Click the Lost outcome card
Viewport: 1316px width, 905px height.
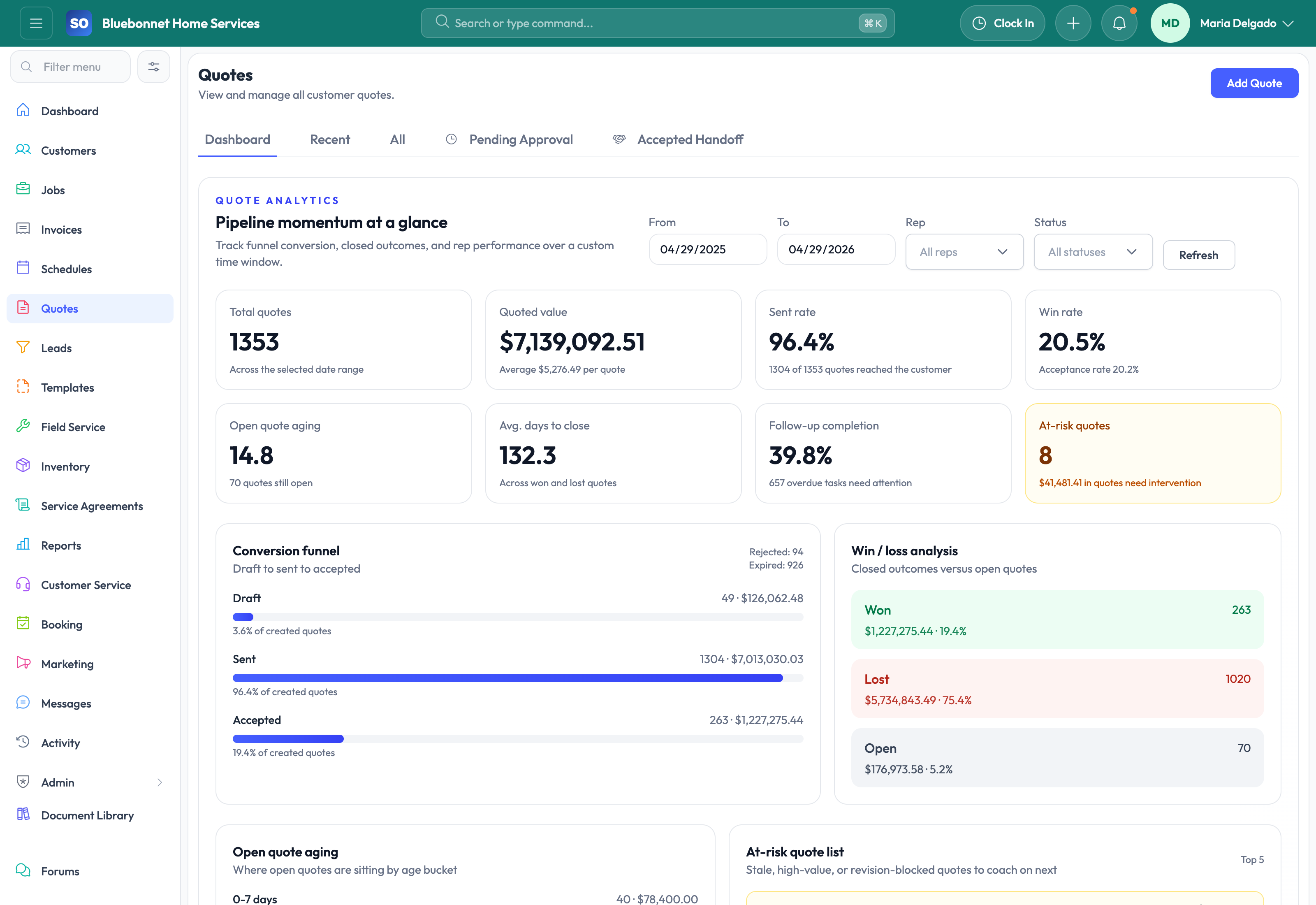(1057, 689)
